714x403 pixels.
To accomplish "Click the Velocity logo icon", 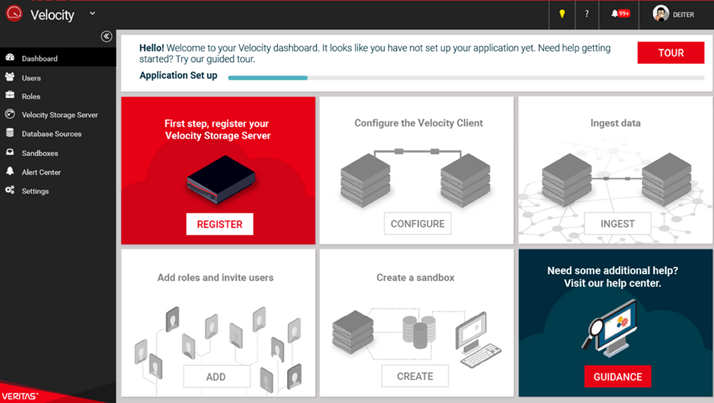I will [14, 13].
